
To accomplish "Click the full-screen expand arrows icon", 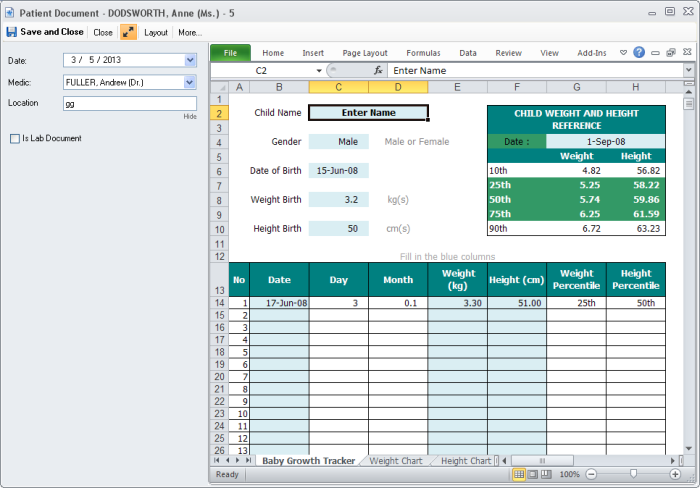I will click(x=128, y=32).
